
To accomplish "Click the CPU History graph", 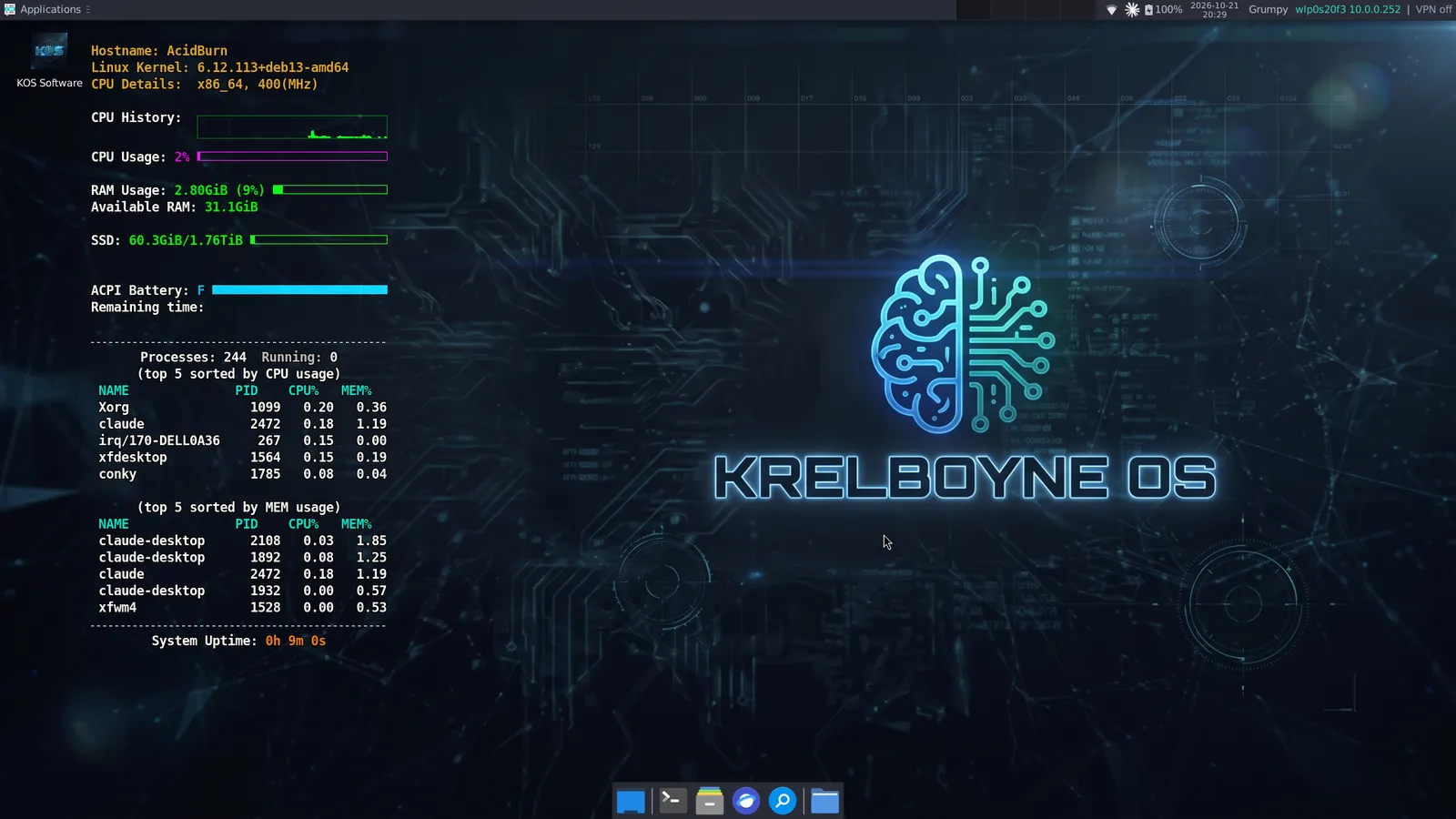I will [292, 126].
